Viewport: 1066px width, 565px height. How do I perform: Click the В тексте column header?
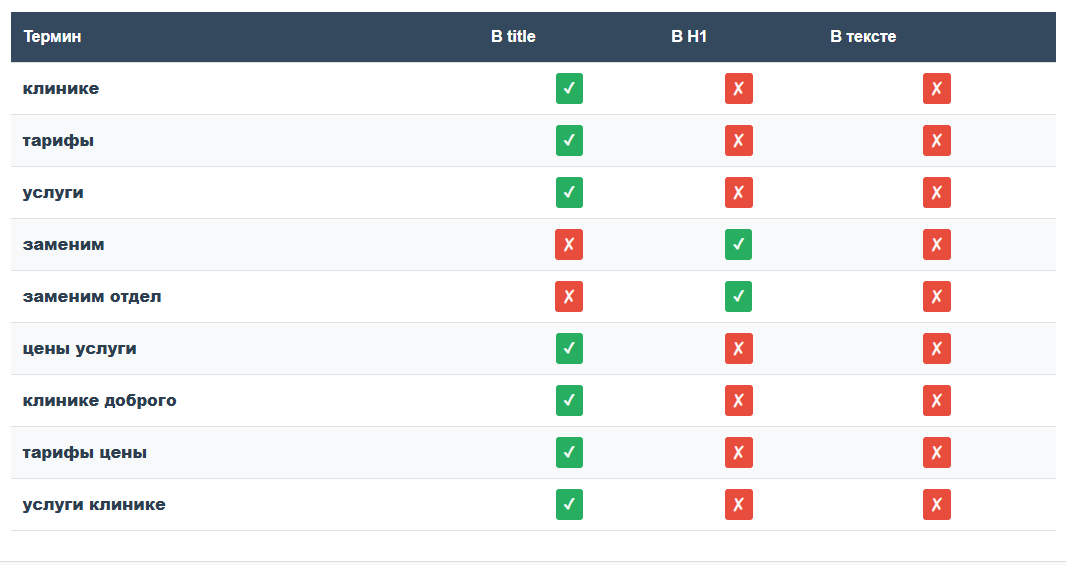(863, 37)
